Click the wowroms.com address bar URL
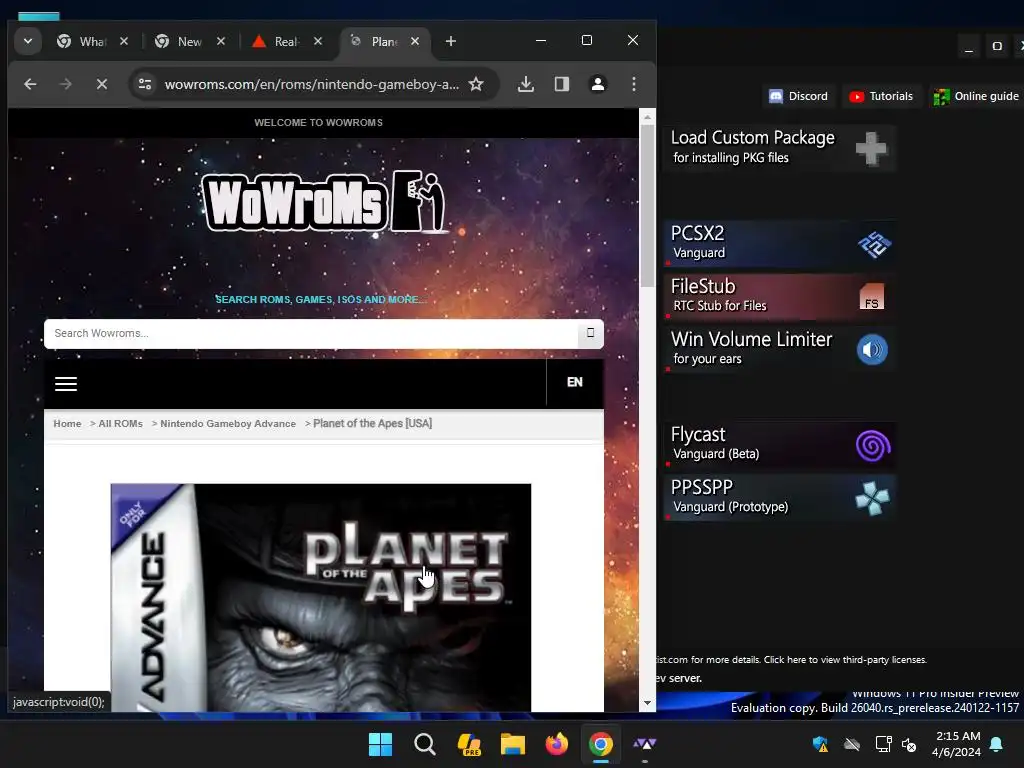Viewport: 1024px width, 768px height. click(312, 84)
